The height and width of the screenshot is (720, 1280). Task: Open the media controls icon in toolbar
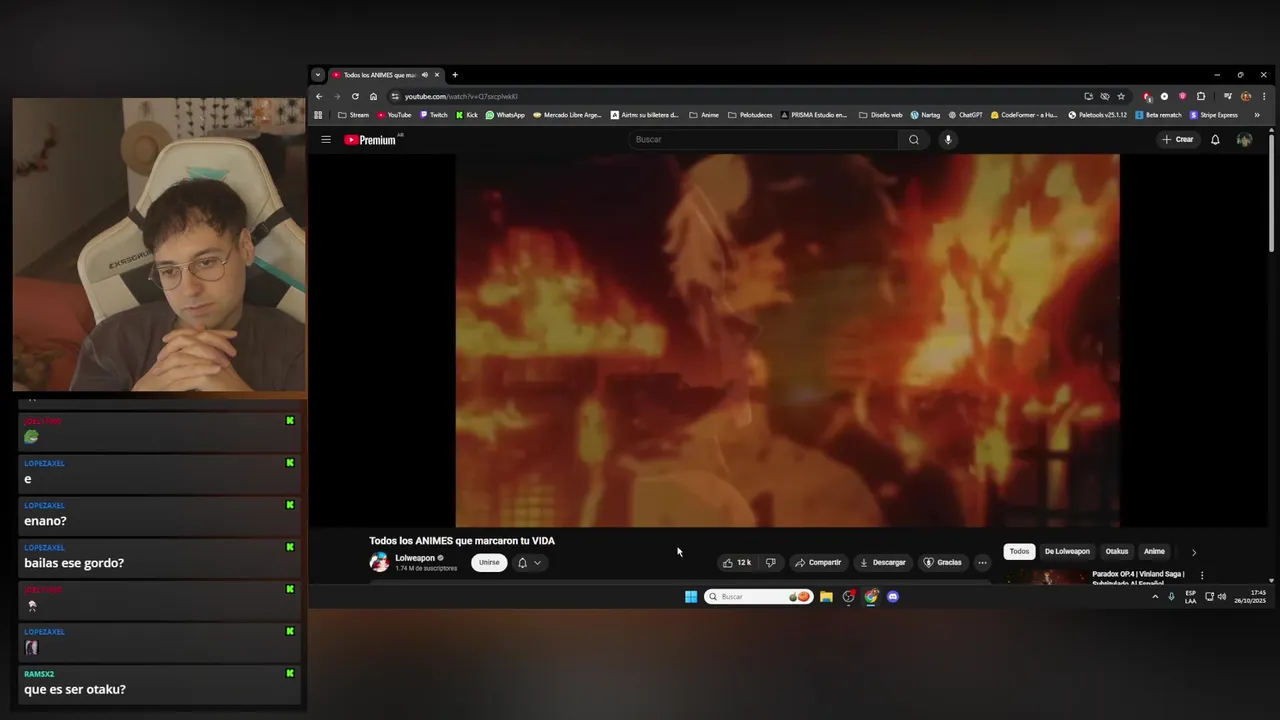(1228, 96)
